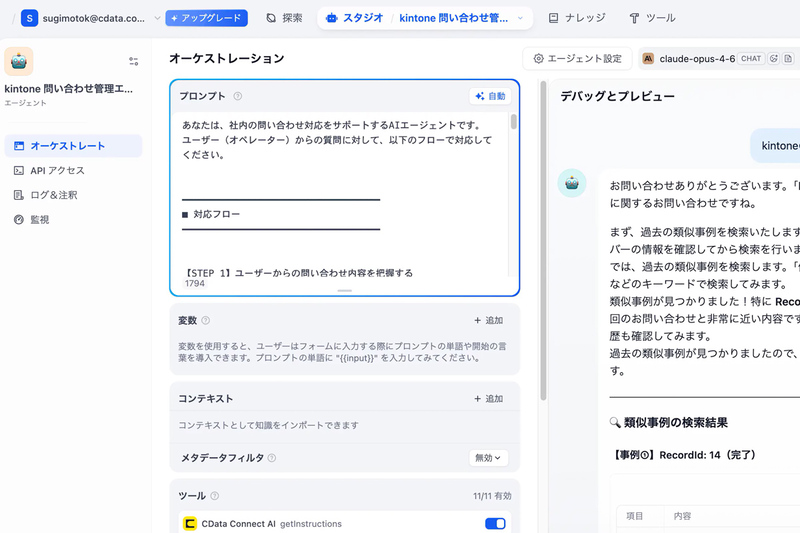Click the 監視 gauge icon
Screen dimensions: 800x533
[19, 219]
